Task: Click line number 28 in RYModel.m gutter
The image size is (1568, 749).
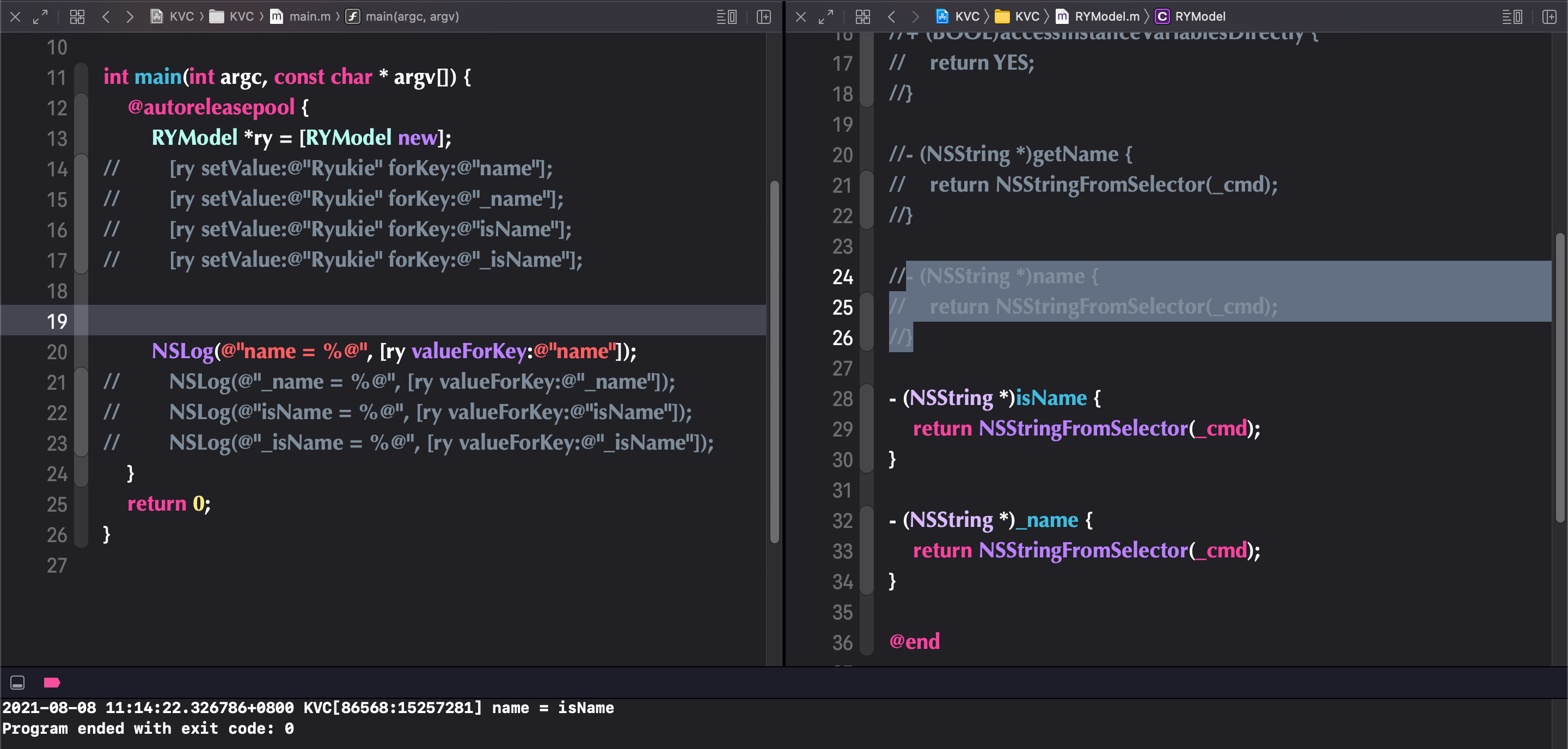Action: (842, 398)
